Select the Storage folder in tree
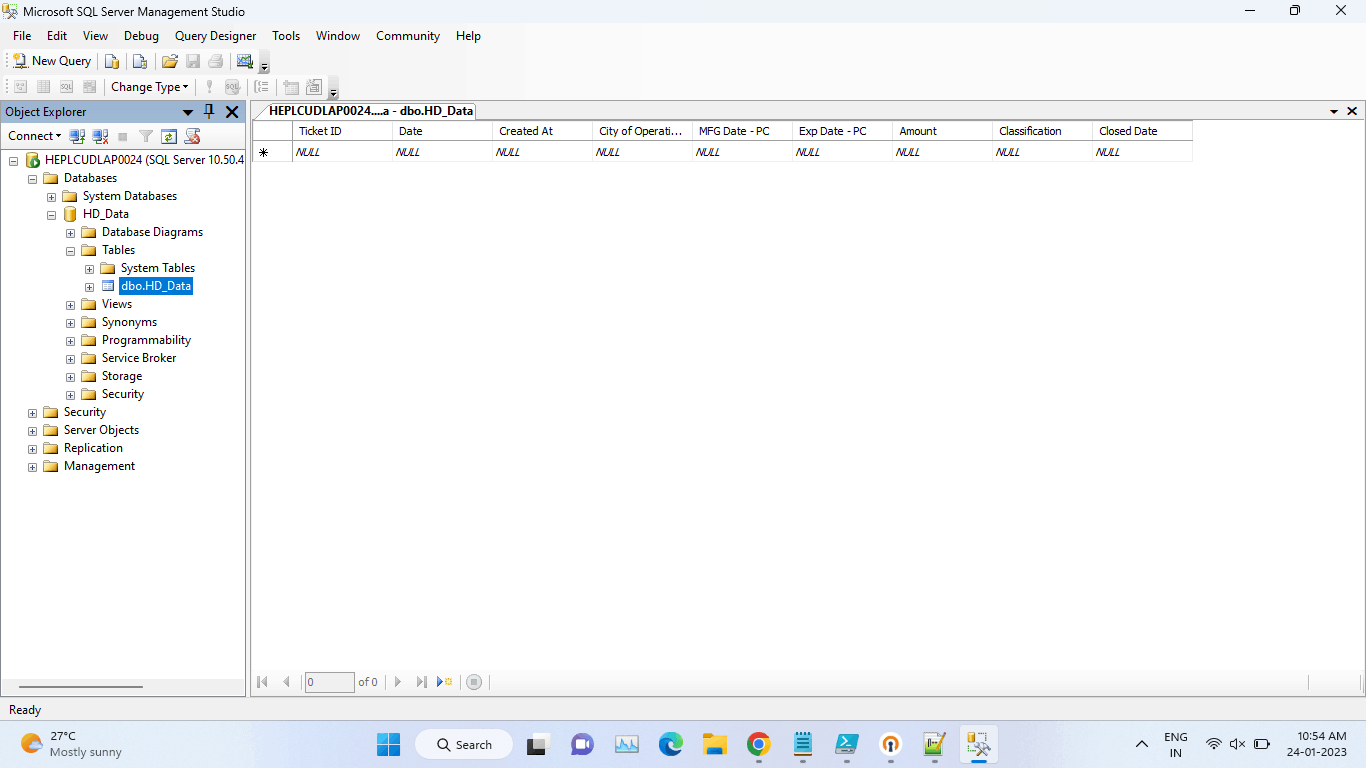 coord(122,376)
